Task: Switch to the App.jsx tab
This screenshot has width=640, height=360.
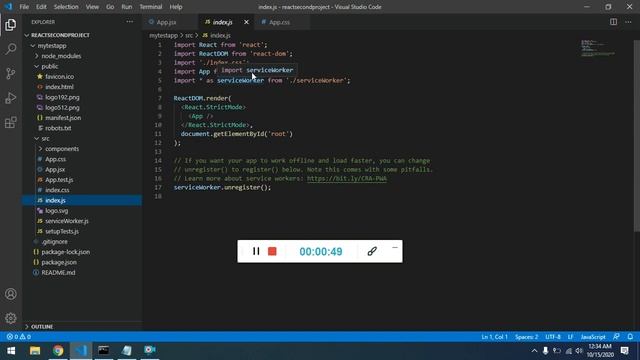Action: coord(166,22)
